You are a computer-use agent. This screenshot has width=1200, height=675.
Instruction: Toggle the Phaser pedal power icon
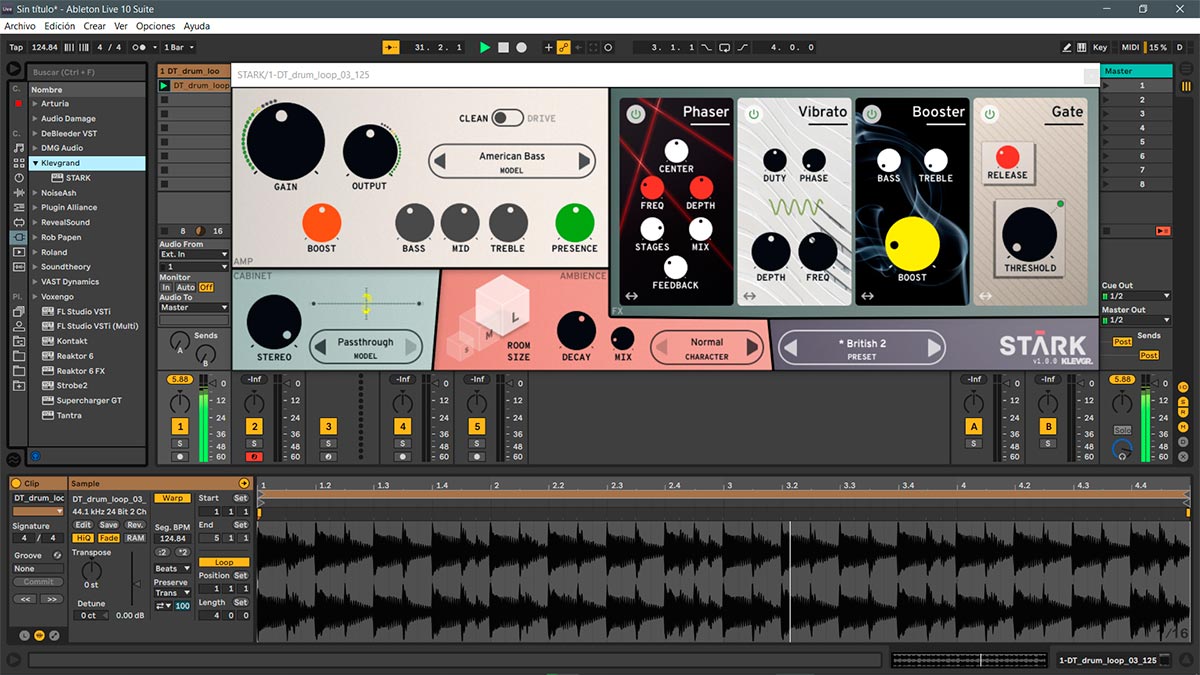635,114
